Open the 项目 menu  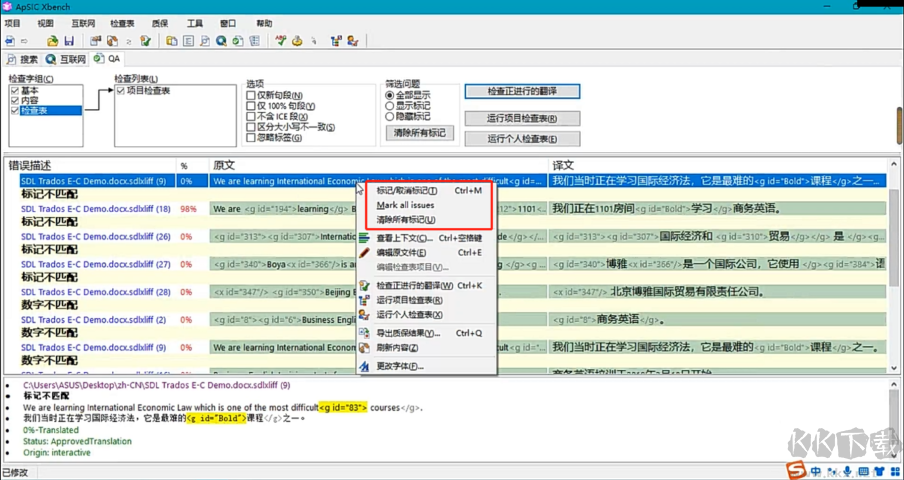click(x=13, y=24)
